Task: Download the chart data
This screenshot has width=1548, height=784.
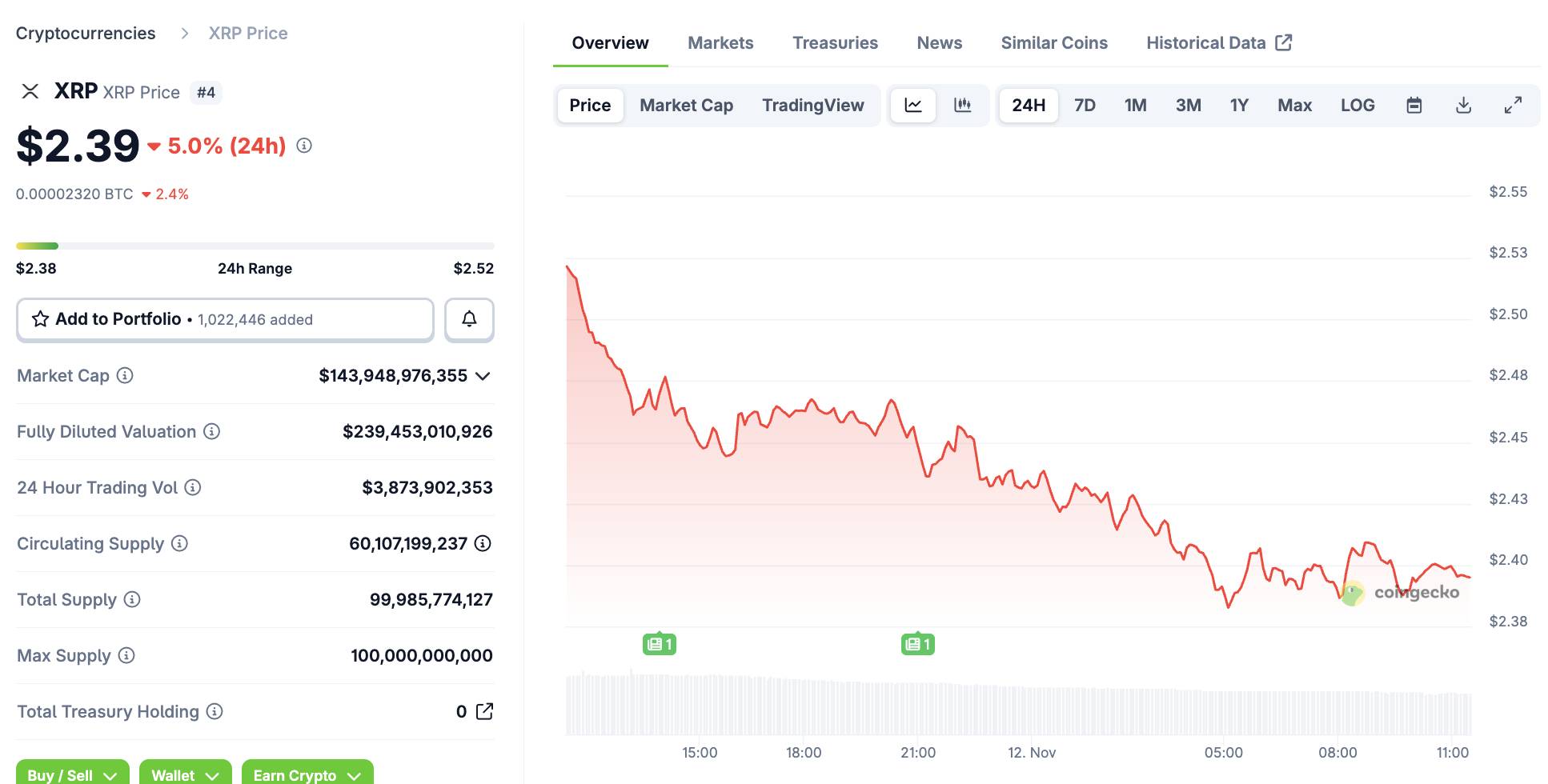Action: [x=1463, y=106]
